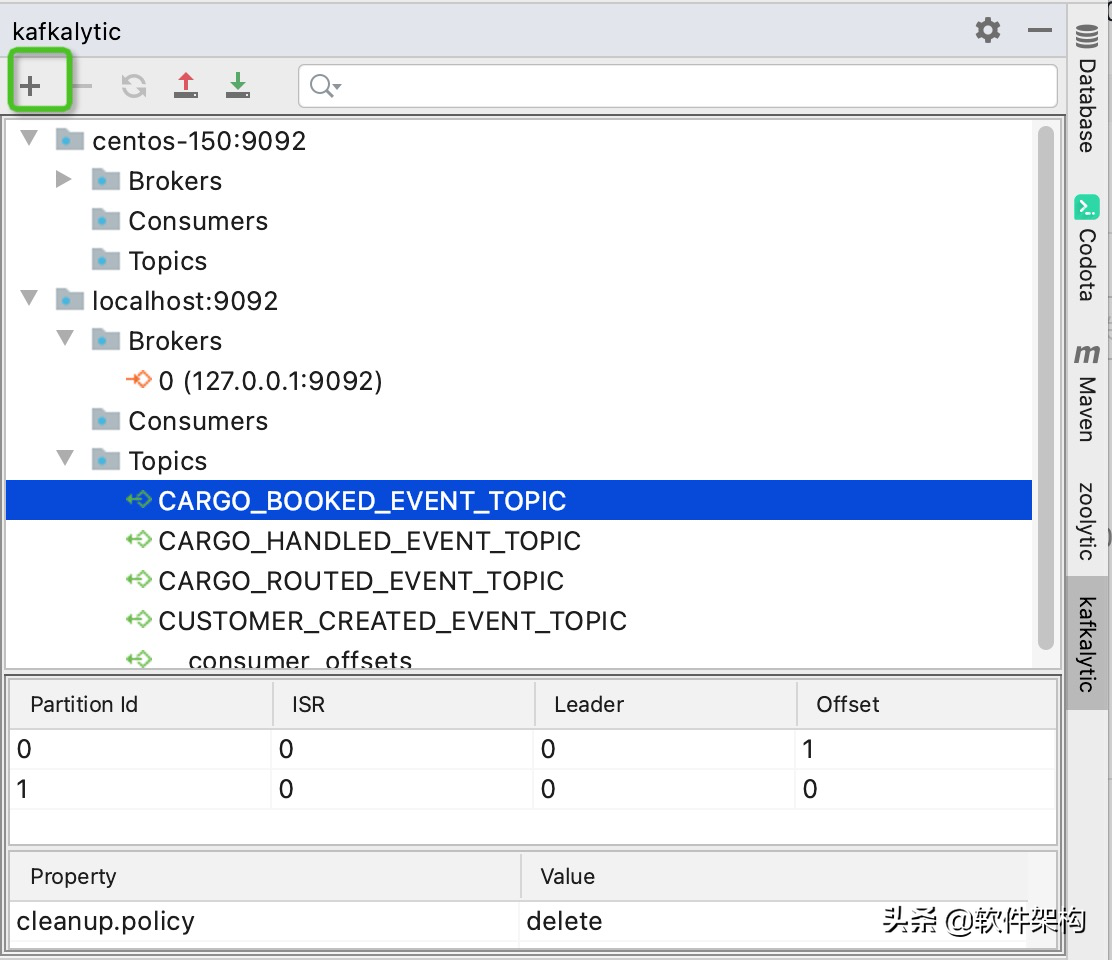Collapse Brokers under localhost:9092
Screen dimensions: 1112x960
pyautogui.click(x=65, y=338)
